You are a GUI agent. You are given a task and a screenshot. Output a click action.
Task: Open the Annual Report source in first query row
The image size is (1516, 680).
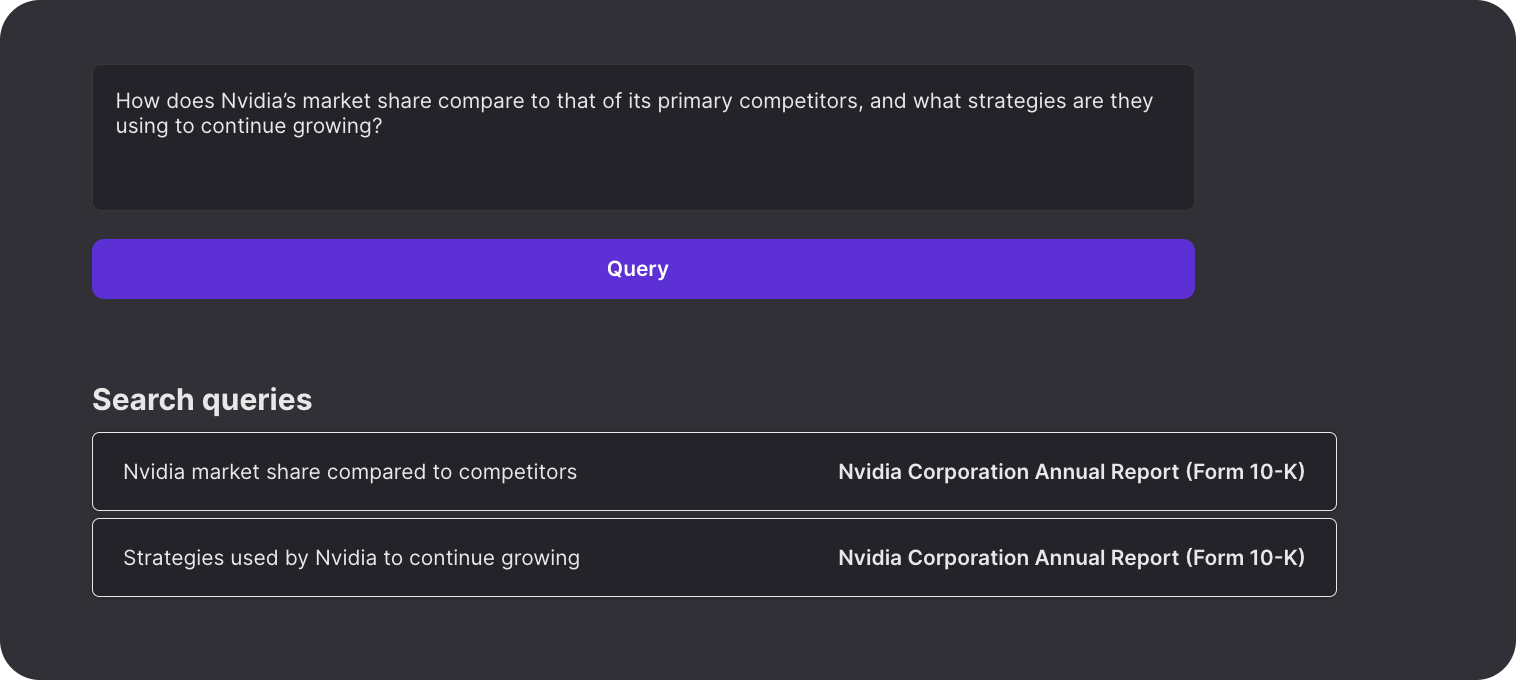pos(1071,472)
